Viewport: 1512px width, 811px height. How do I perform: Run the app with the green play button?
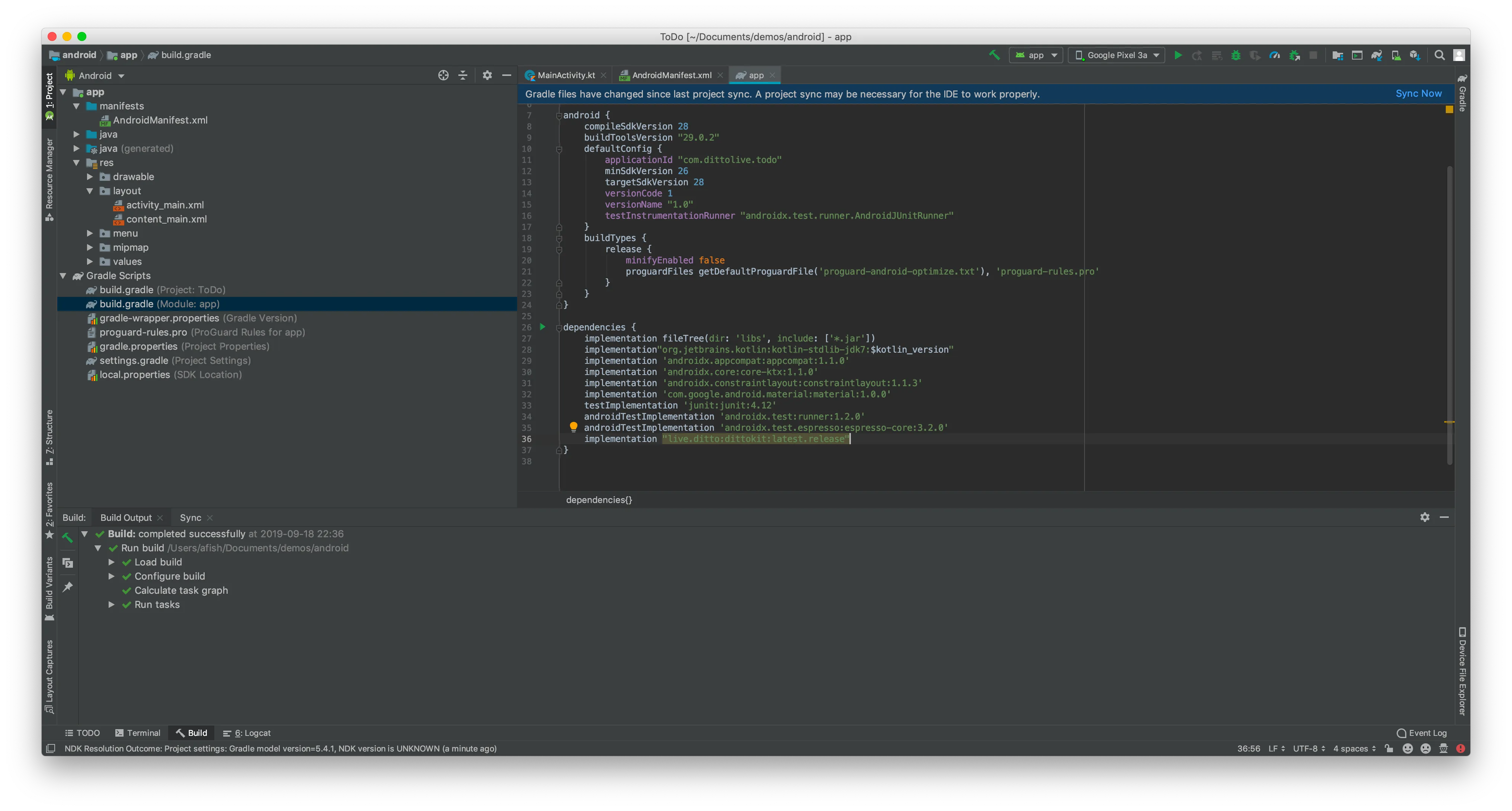pos(1178,55)
